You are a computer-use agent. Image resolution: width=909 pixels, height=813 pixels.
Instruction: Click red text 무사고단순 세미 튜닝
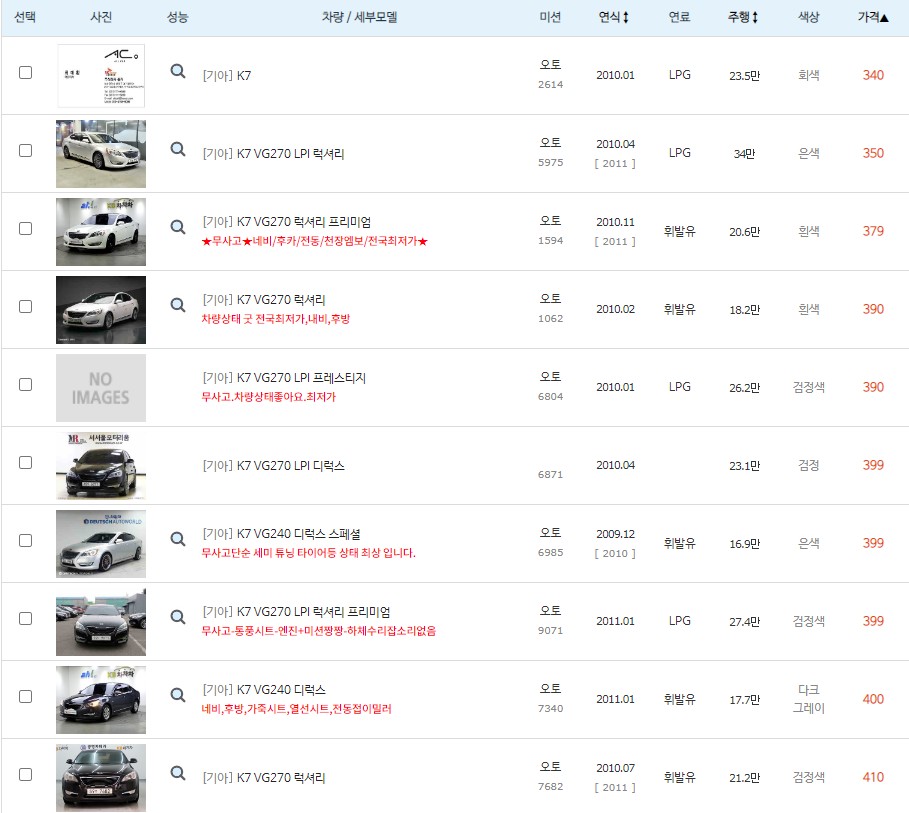pos(308,553)
